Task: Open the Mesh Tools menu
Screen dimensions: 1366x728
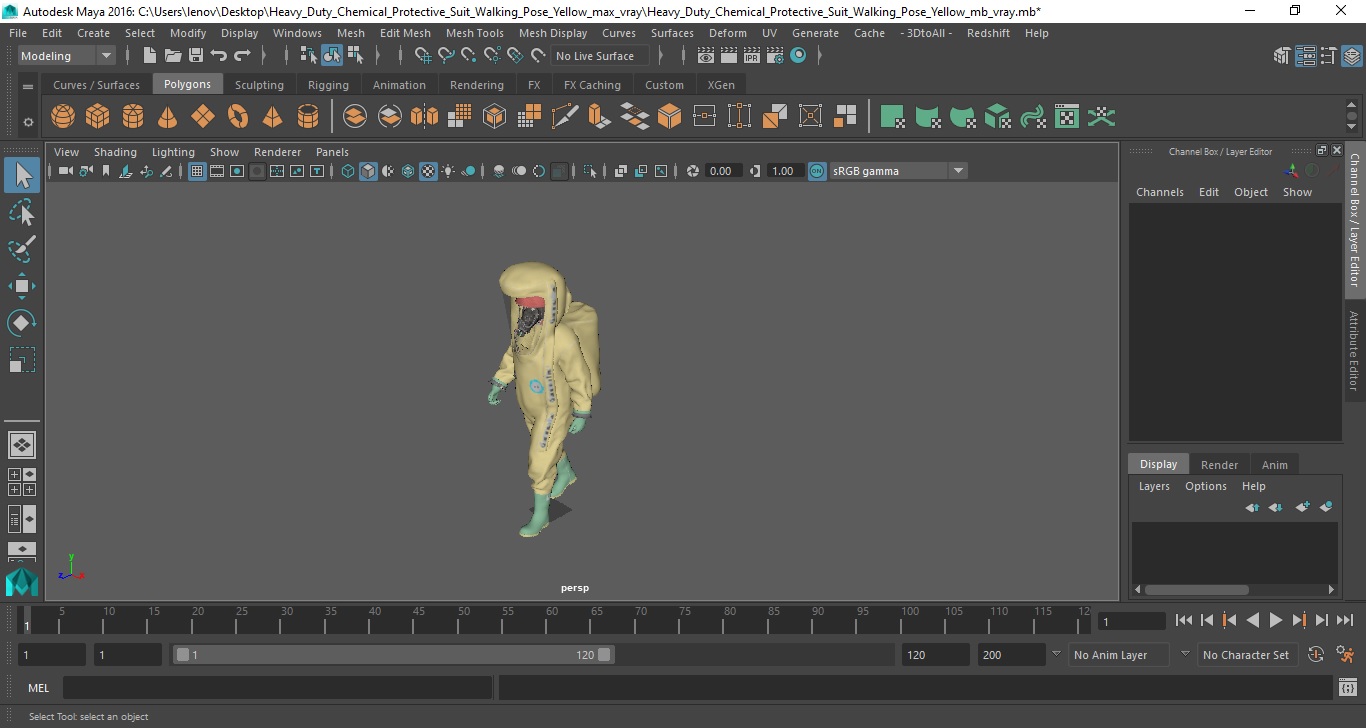Action: pos(474,33)
